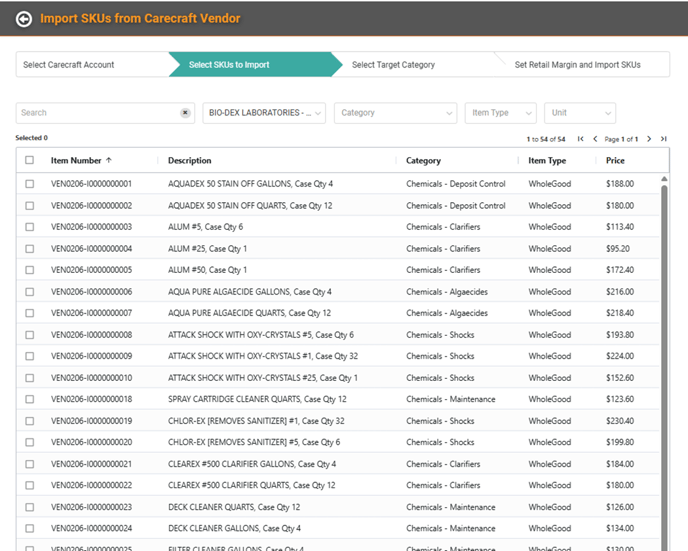Open the Item Type filter dropdown
Image resolution: width=688 pixels, height=551 pixels.
[x=500, y=113]
